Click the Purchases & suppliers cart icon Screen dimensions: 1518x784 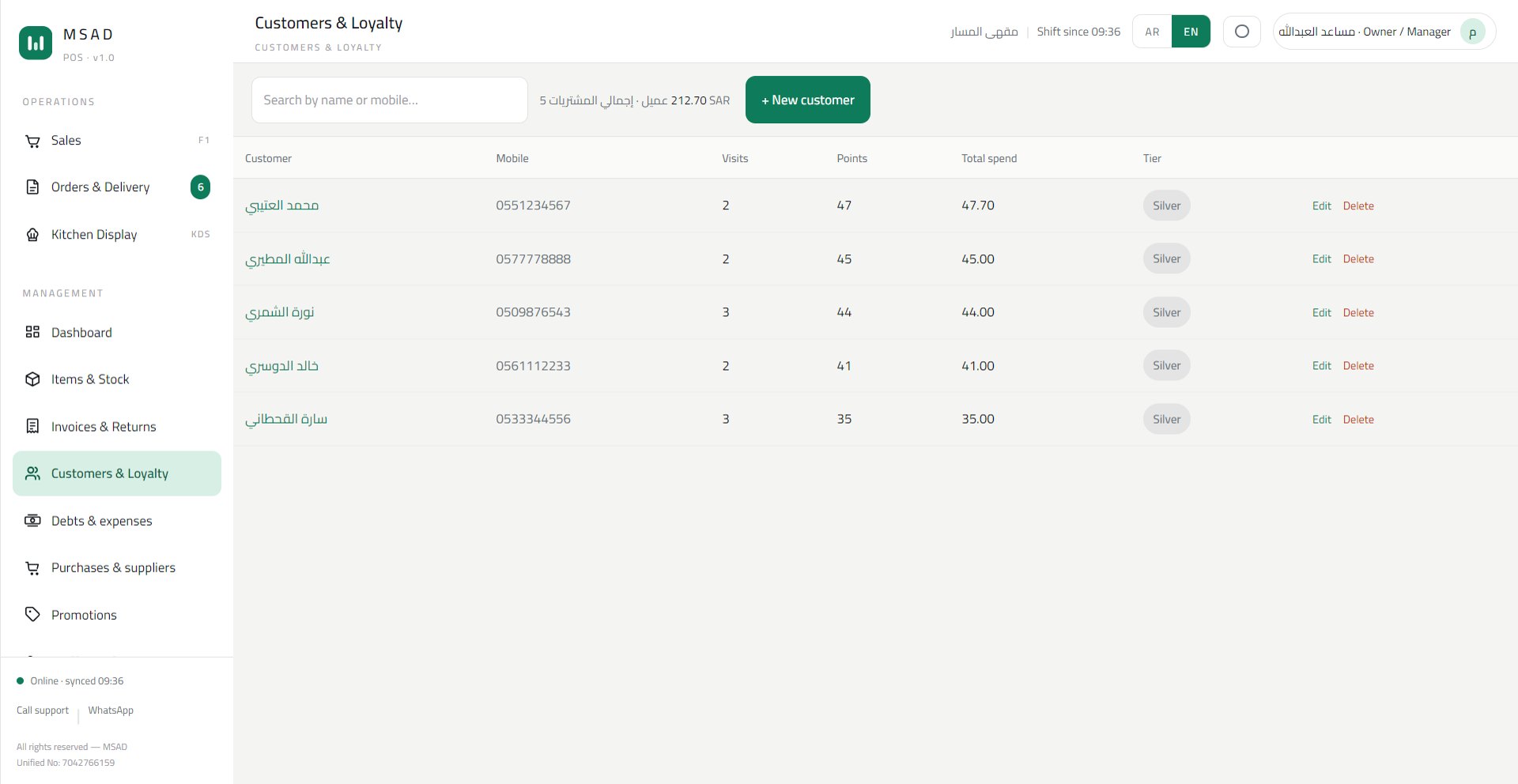(32, 567)
